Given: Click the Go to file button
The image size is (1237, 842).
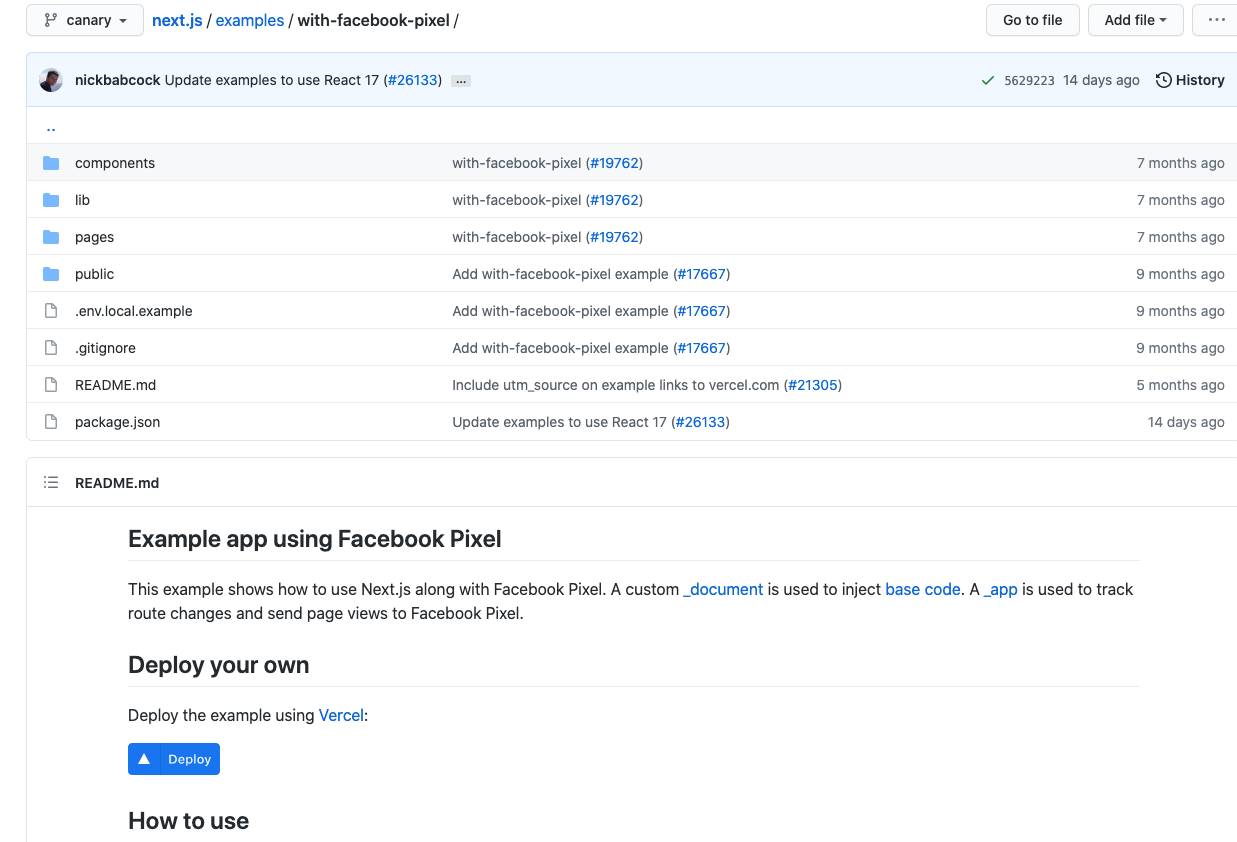Looking at the screenshot, I should [1033, 20].
